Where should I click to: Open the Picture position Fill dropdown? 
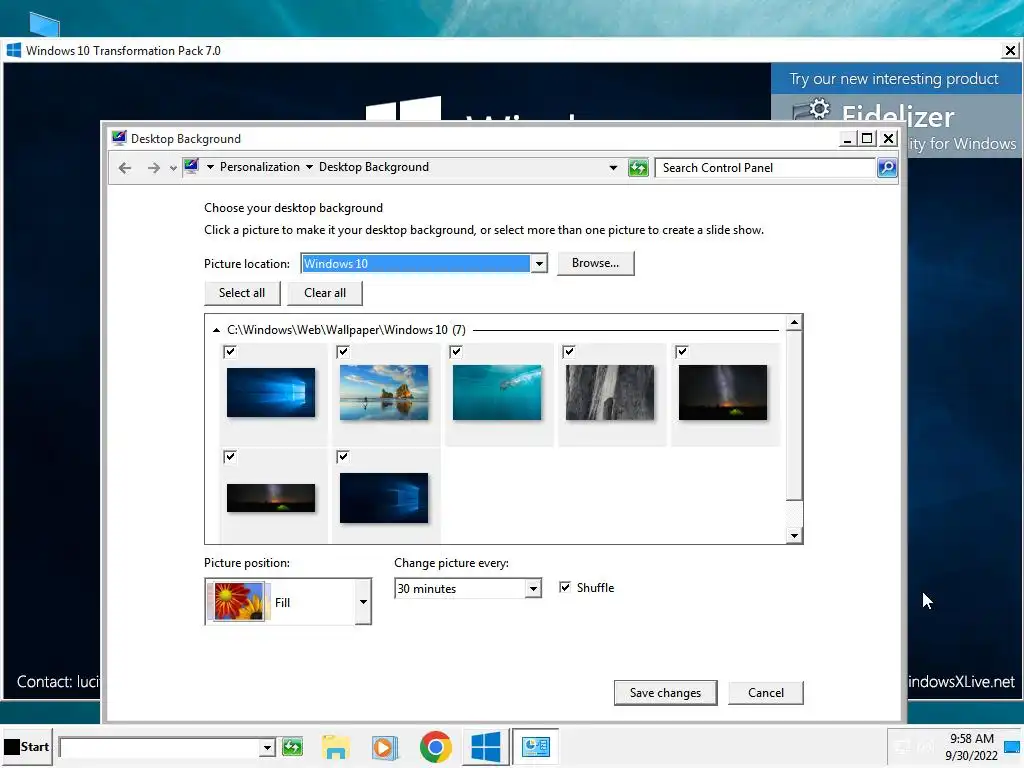[288, 602]
